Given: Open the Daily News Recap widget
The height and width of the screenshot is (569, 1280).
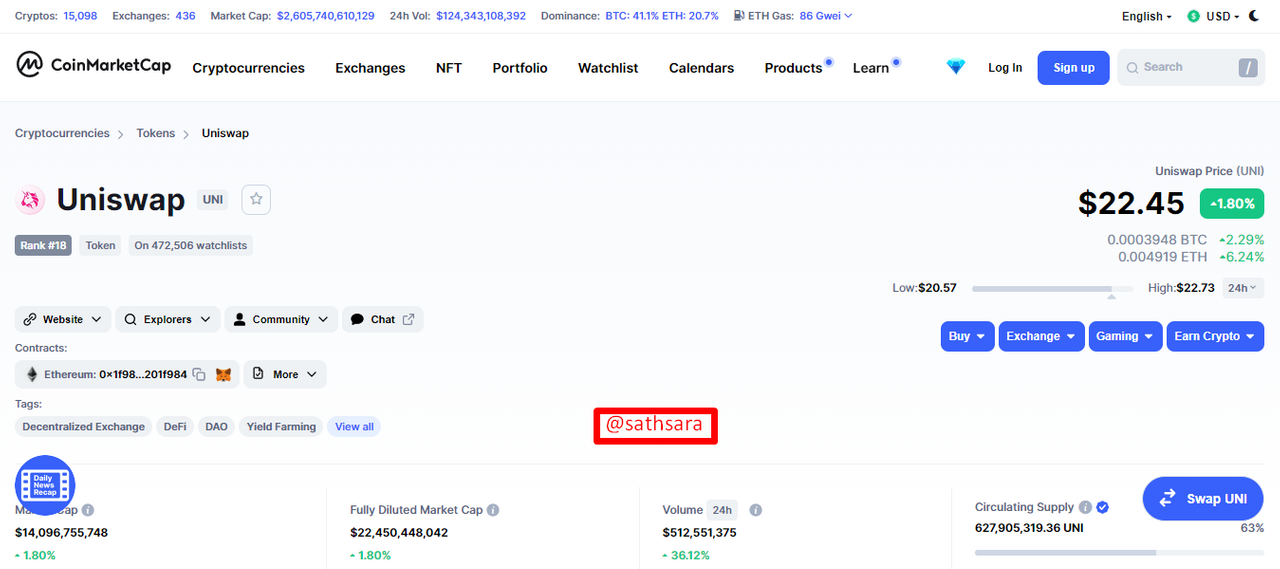Looking at the screenshot, I should pyautogui.click(x=45, y=485).
